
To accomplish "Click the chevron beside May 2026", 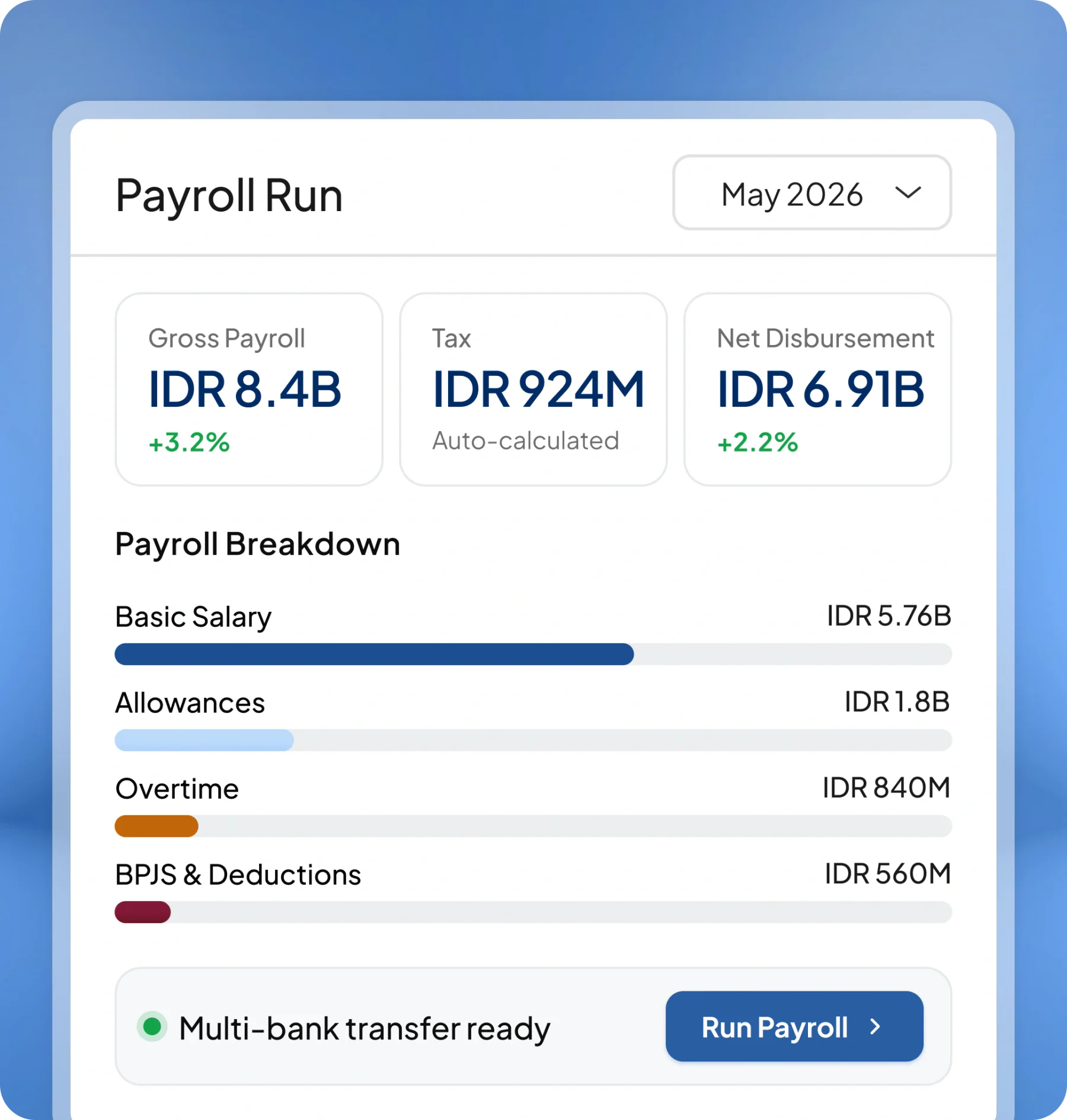I will (908, 193).
